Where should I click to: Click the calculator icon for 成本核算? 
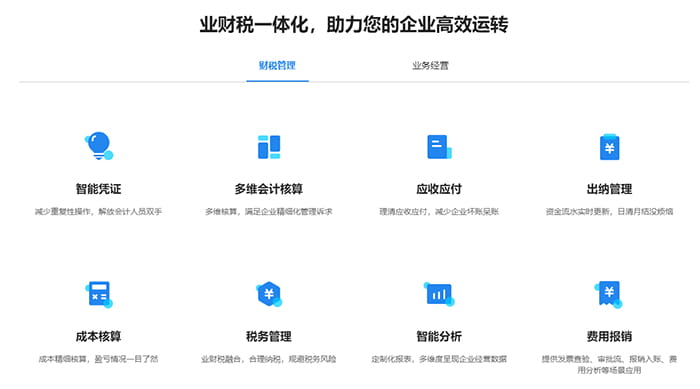point(99,294)
